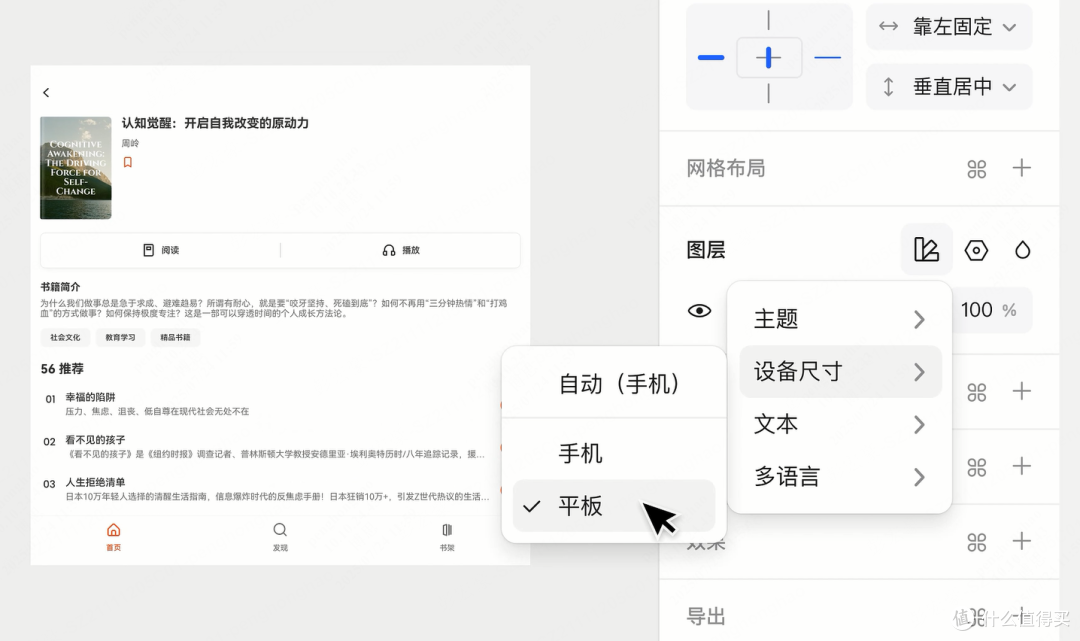This screenshot has height=641, width=1080.
Task: Choose 手机 device size
Action: coord(614,453)
